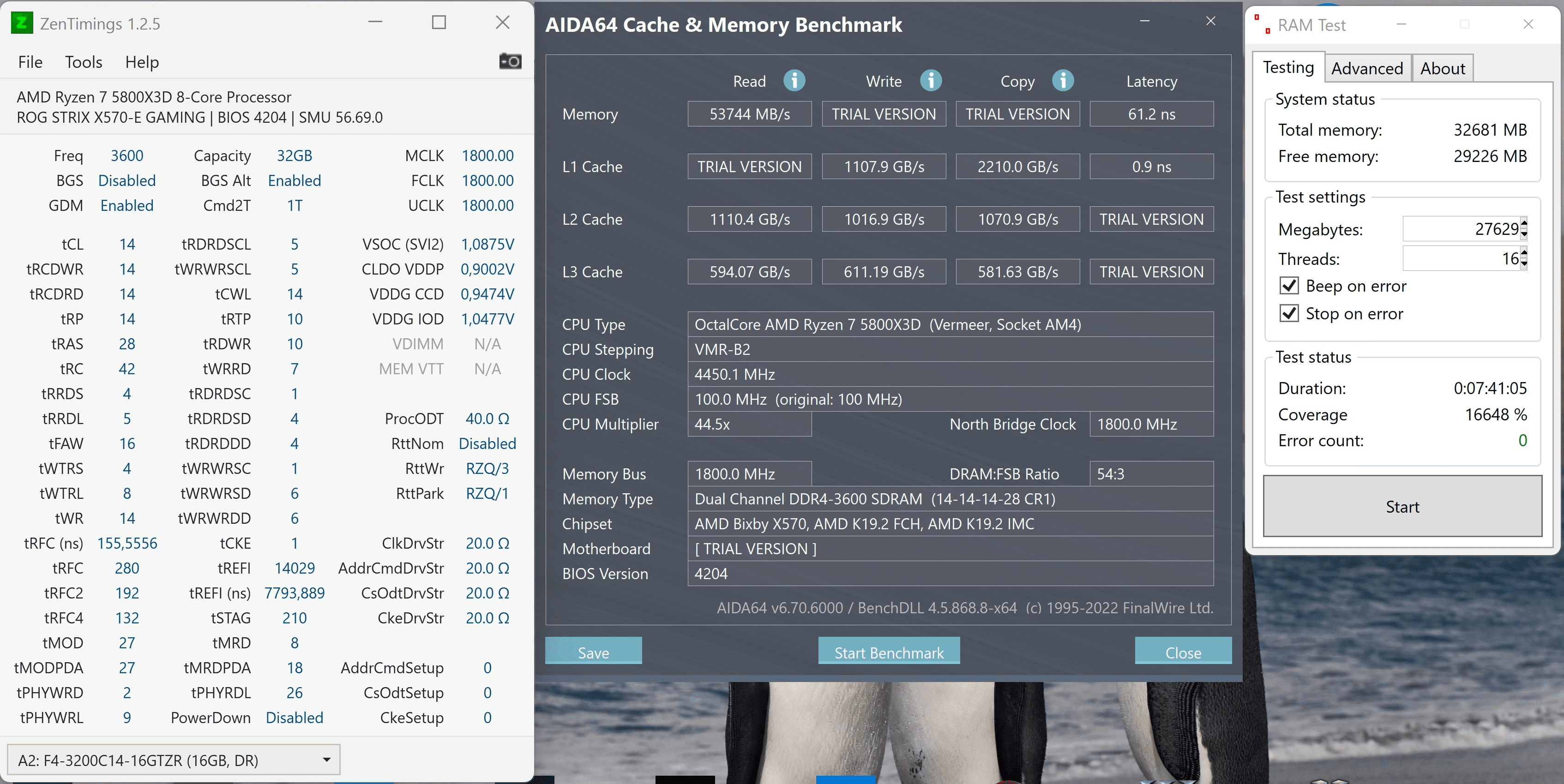
Task: Click the Total memory value 32681 MB
Action: [1490, 130]
